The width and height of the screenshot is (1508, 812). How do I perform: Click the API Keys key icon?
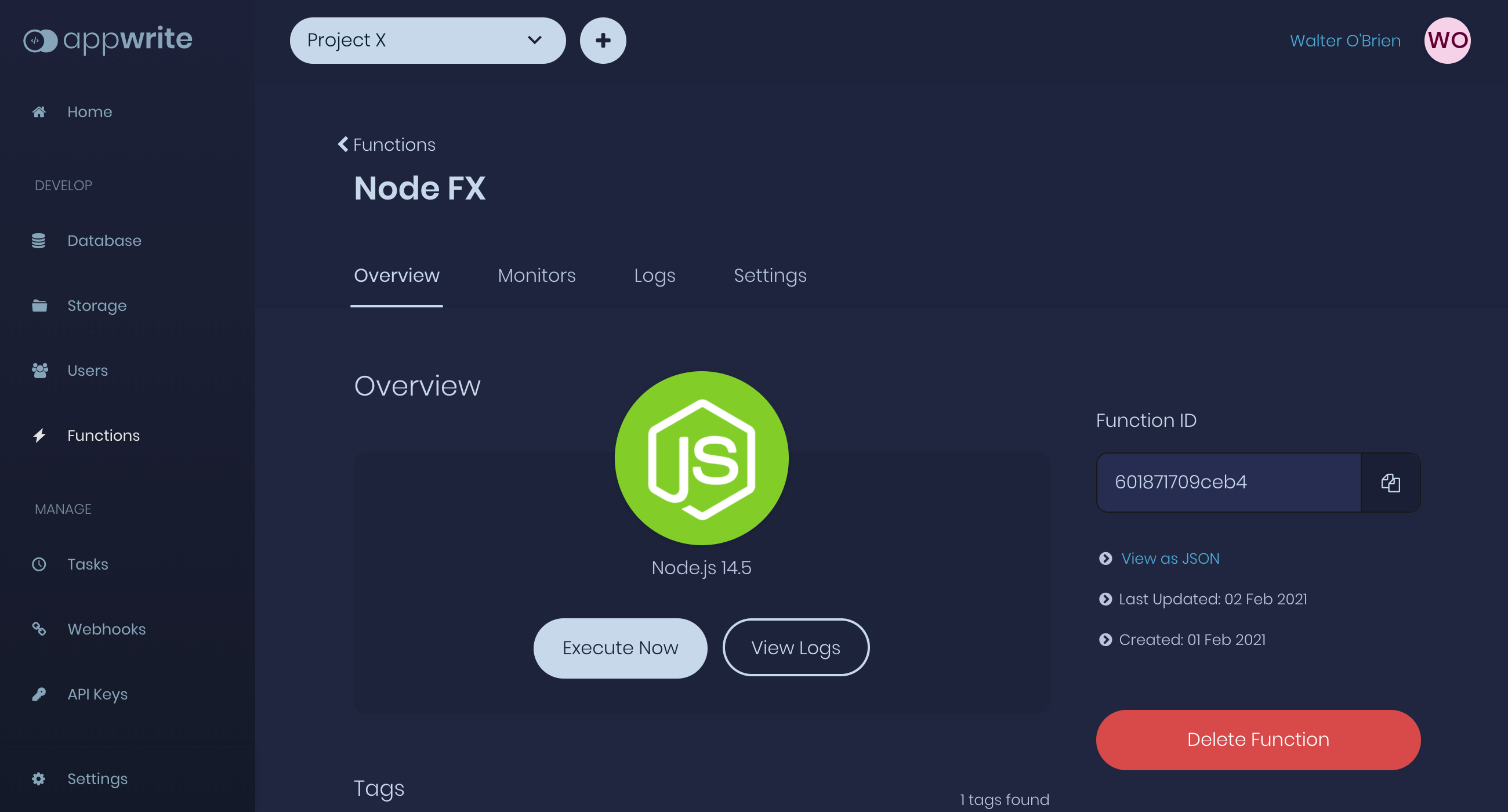coord(39,694)
